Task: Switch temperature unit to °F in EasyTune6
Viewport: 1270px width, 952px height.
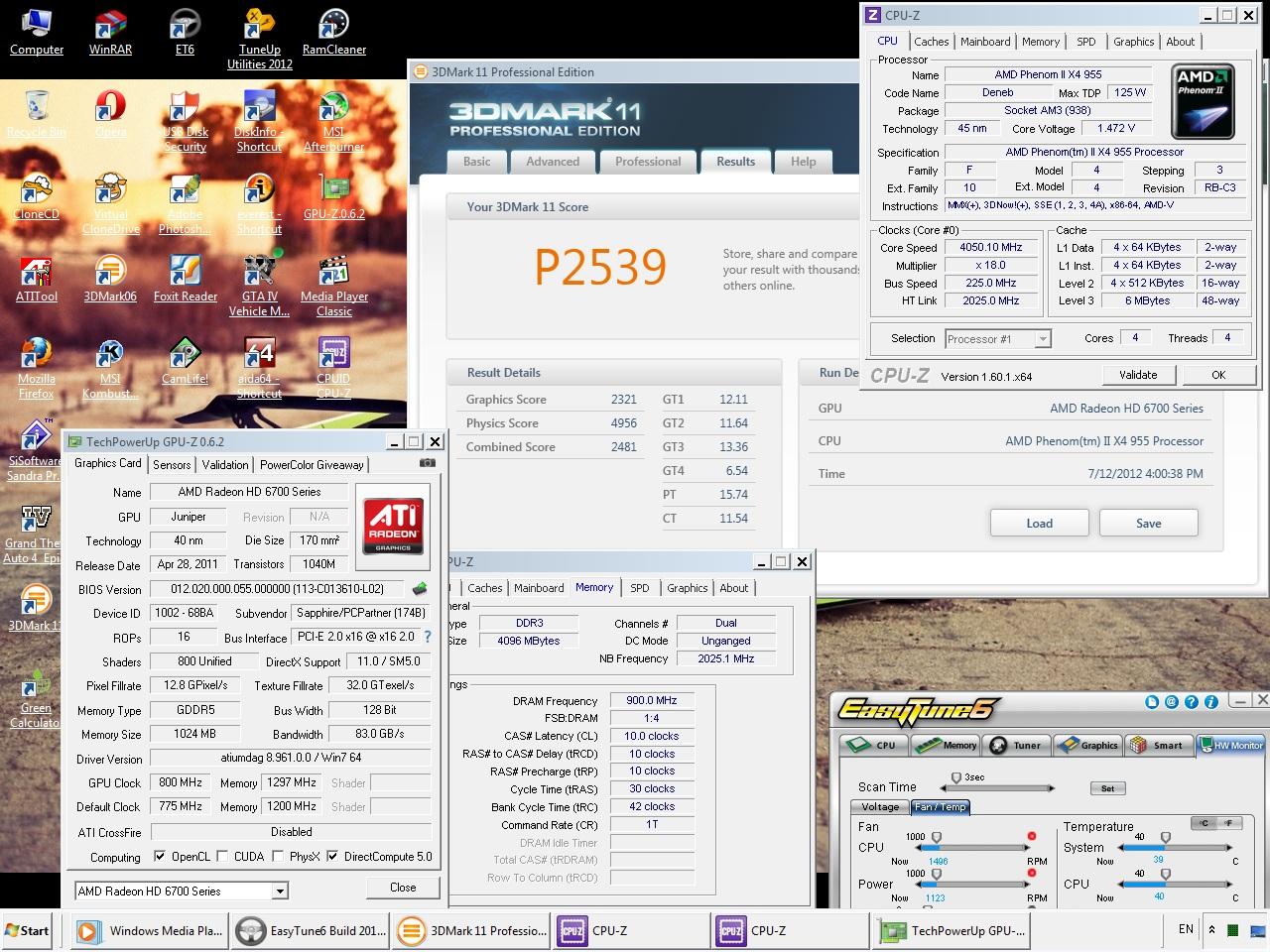Action: click(x=1228, y=823)
